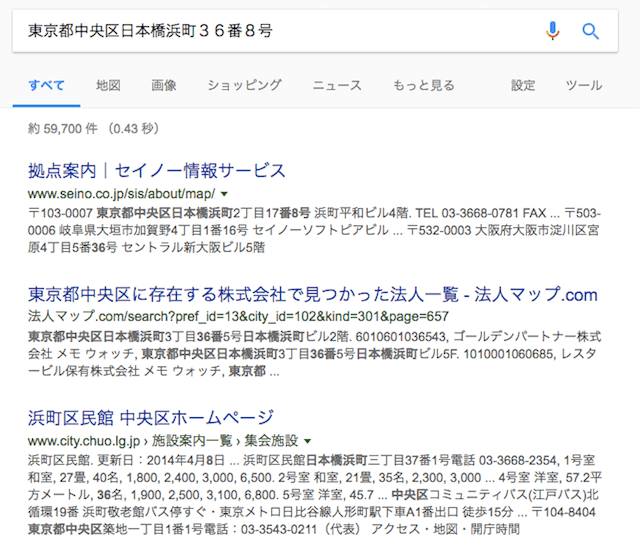Open the ツール search tools
The height and width of the screenshot is (552, 640).
[584, 85]
